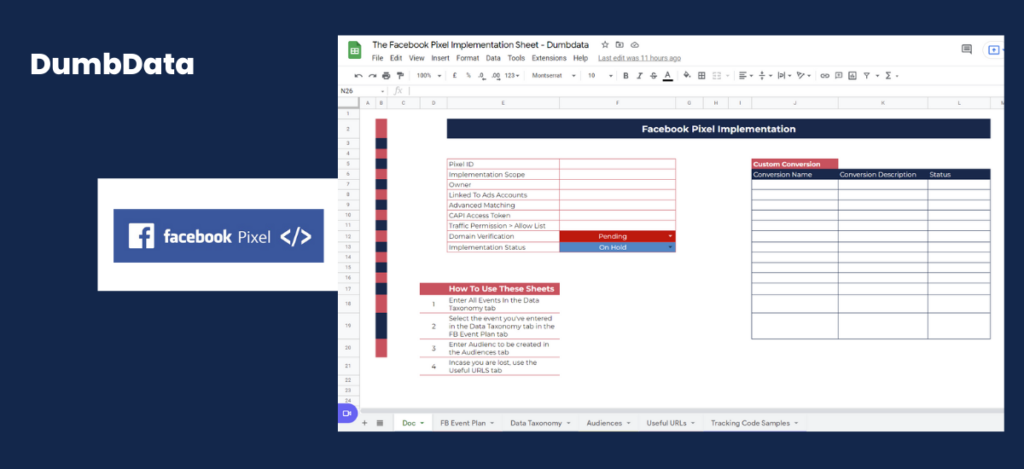Expand the 100% zoom dropdown

coord(428,76)
